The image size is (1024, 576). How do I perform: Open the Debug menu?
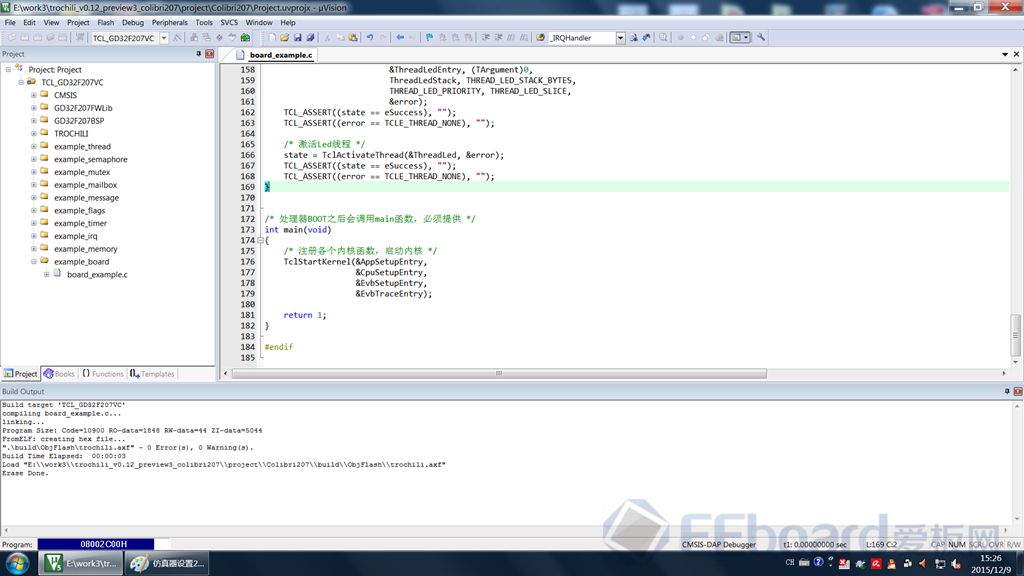pyautogui.click(x=132, y=22)
